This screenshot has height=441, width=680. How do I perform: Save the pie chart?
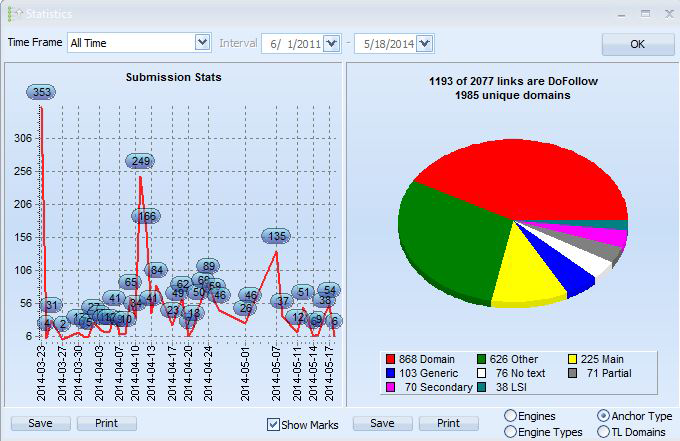click(x=383, y=423)
